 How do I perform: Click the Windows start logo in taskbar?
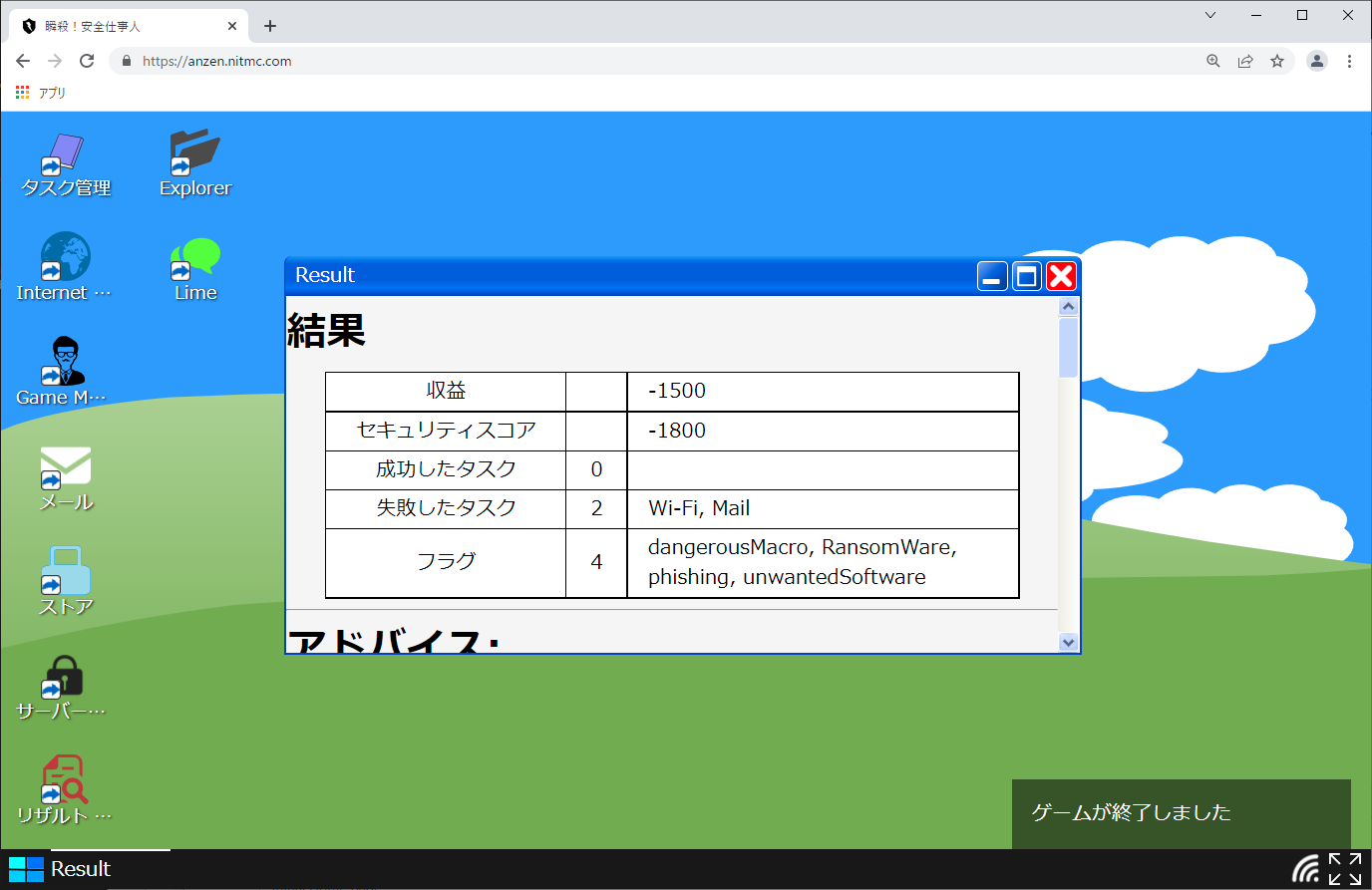tap(26, 869)
